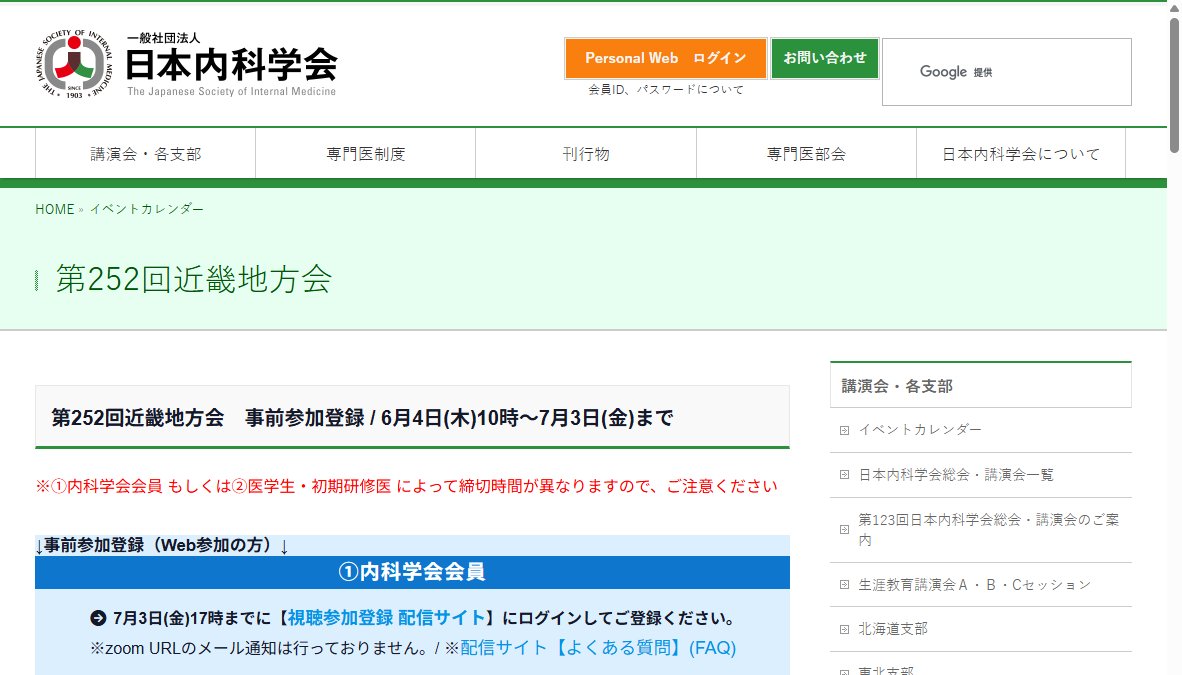Click arrow icon beside イベントカレンダー sidebar item
The height and width of the screenshot is (675, 1182).
point(844,431)
